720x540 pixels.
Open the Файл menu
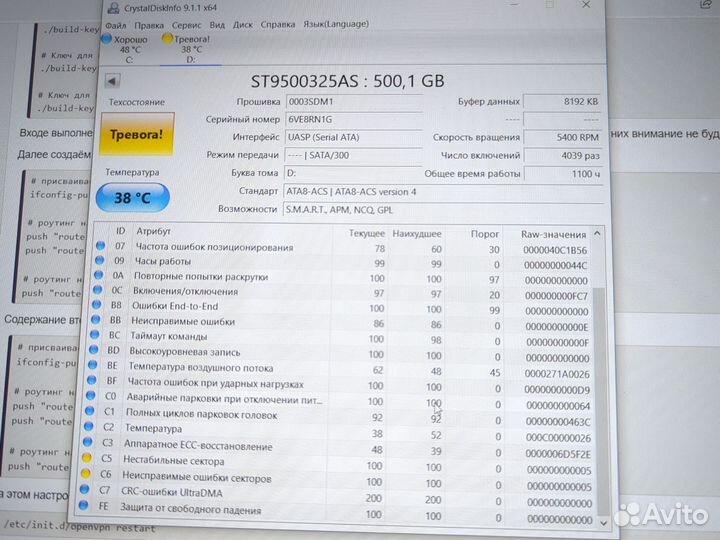[x=116, y=25]
